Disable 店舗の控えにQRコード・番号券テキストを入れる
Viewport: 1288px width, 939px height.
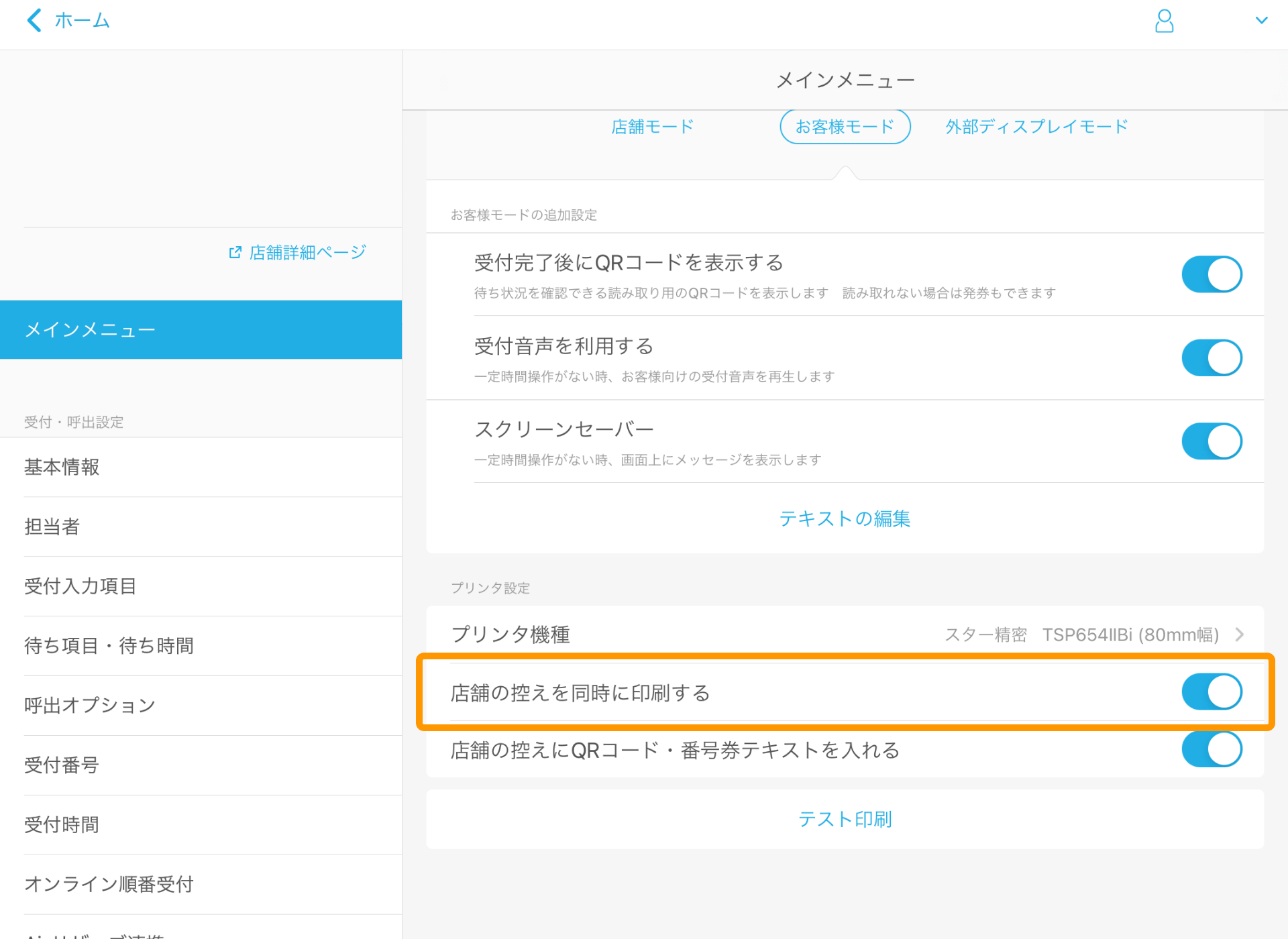click(1212, 750)
